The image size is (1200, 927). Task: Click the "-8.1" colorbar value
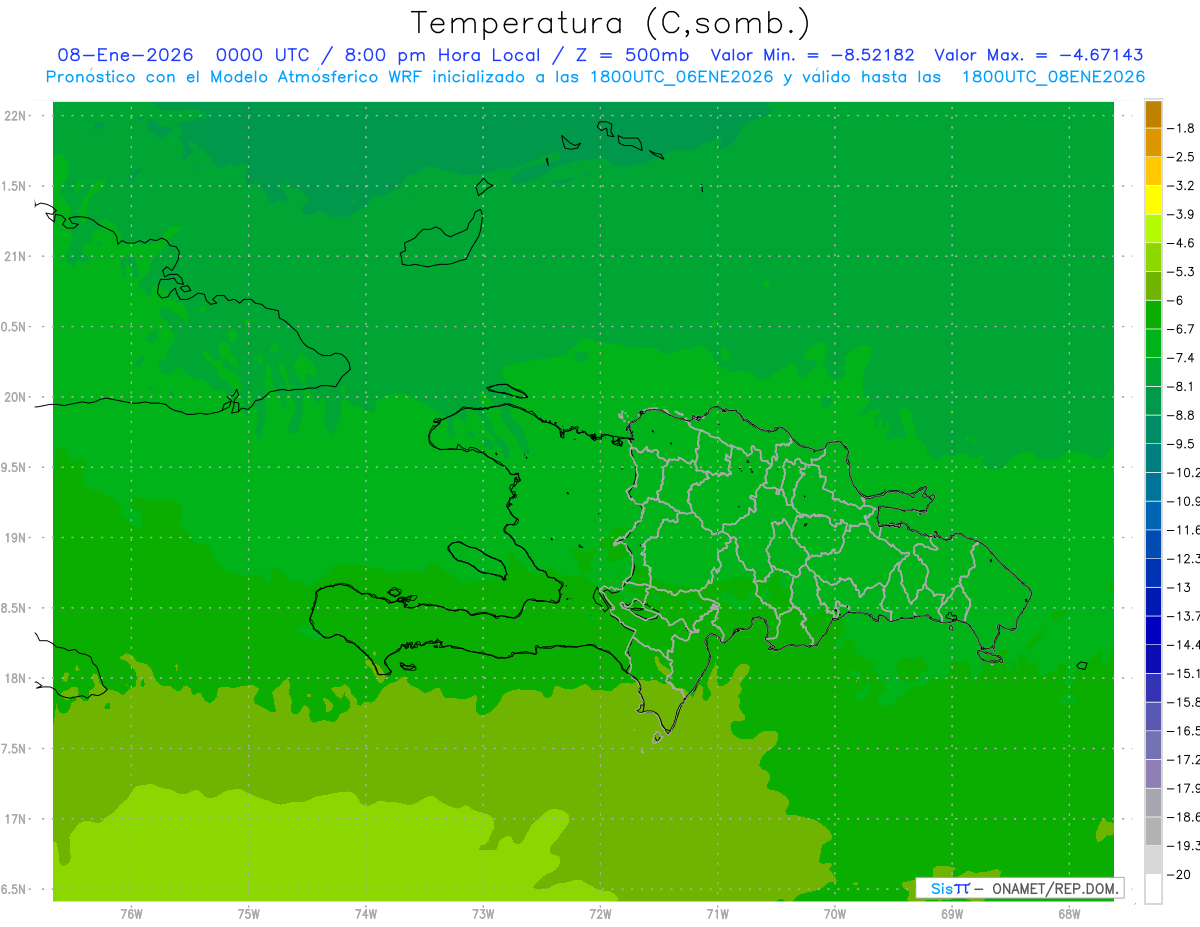coord(1181,386)
